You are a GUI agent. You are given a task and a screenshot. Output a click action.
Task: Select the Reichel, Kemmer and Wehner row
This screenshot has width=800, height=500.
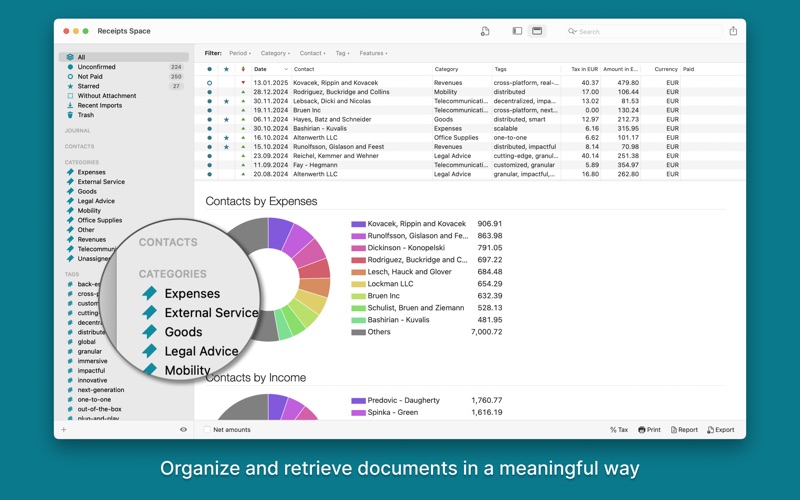click(x=469, y=156)
